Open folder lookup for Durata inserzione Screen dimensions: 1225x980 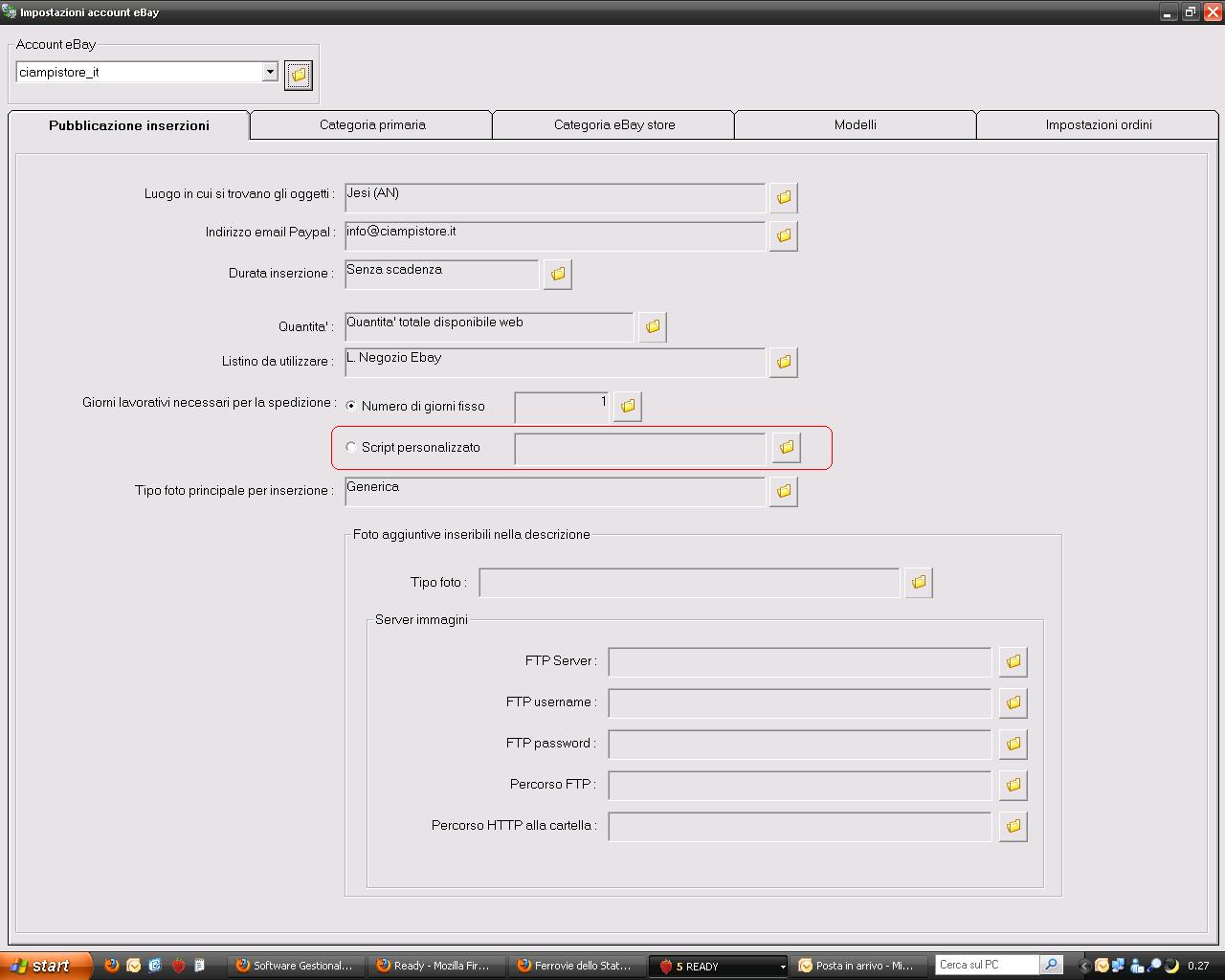point(558,274)
